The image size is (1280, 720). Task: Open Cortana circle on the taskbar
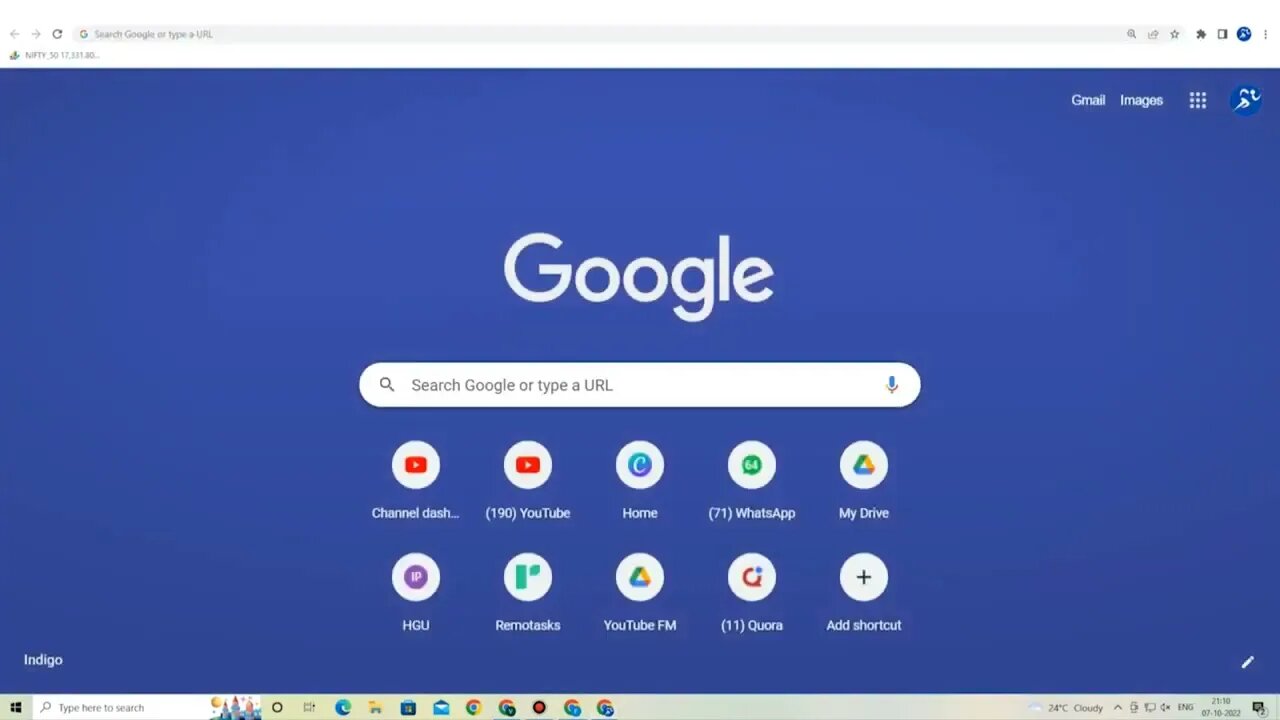pos(277,708)
